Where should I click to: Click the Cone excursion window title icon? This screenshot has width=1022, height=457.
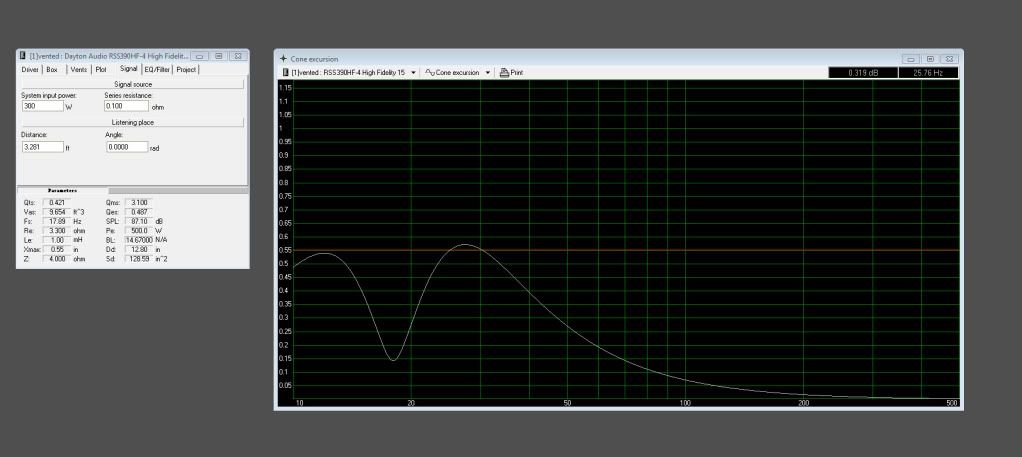284,59
